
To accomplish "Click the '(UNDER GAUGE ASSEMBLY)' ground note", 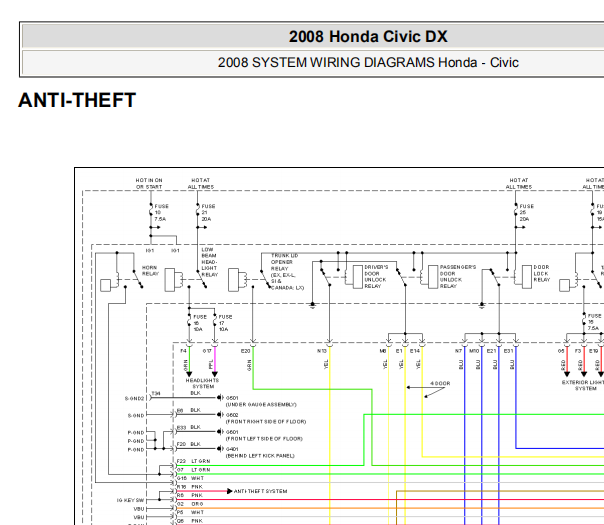I will tap(261, 404).
